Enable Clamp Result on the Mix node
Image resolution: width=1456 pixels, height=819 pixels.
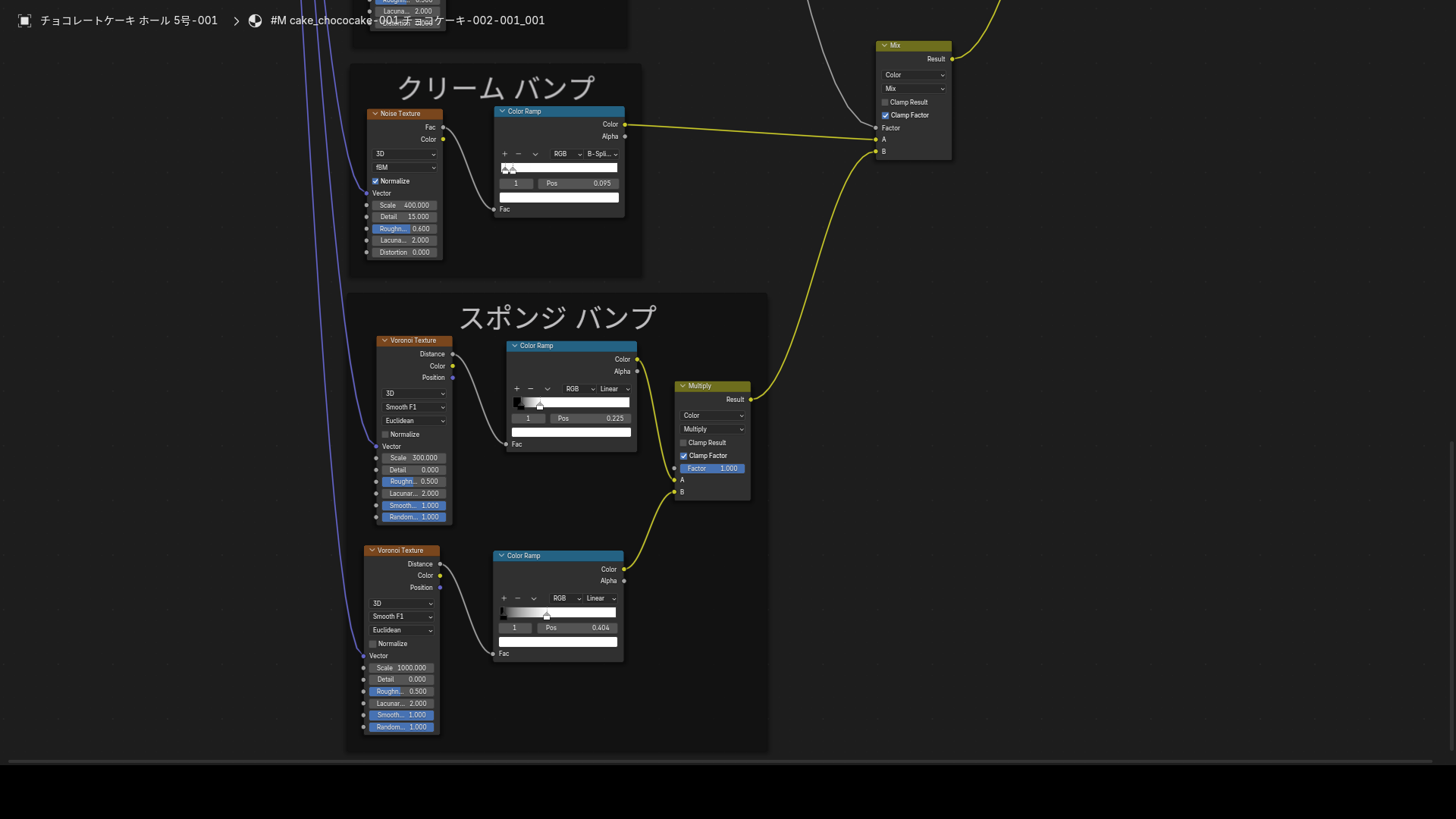click(x=885, y=102)
